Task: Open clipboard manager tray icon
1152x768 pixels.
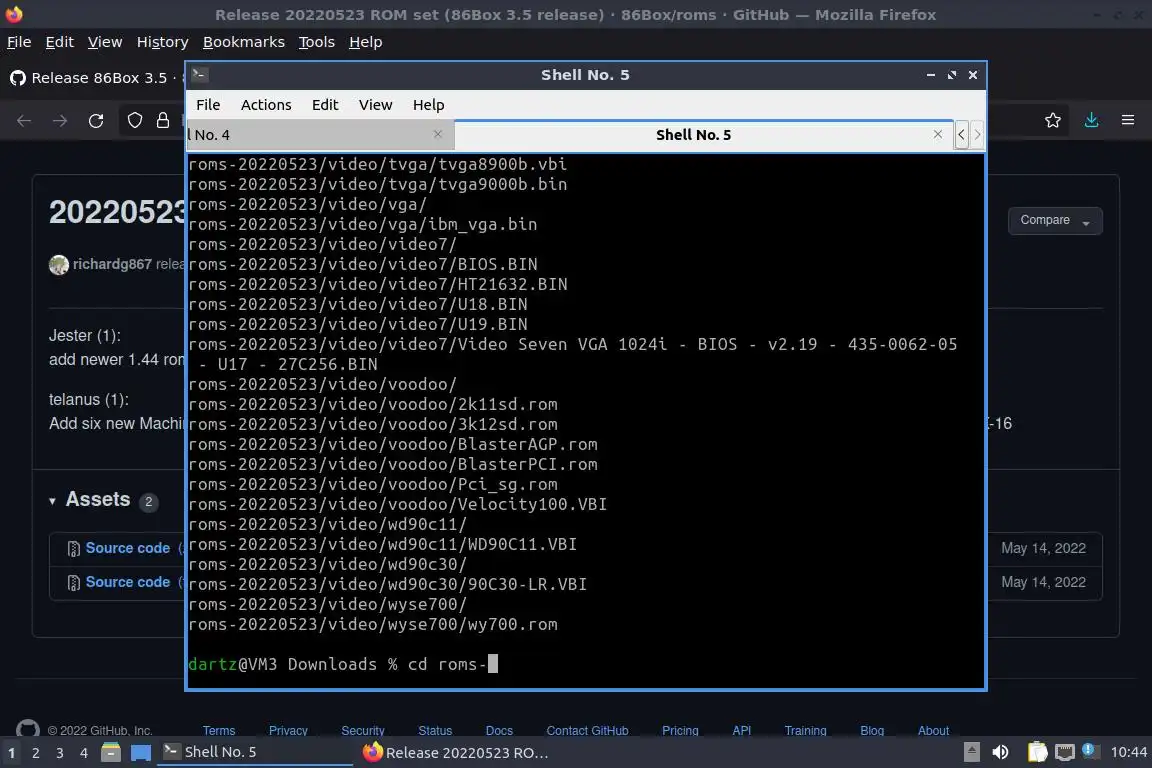Action: click(1037, 752)
